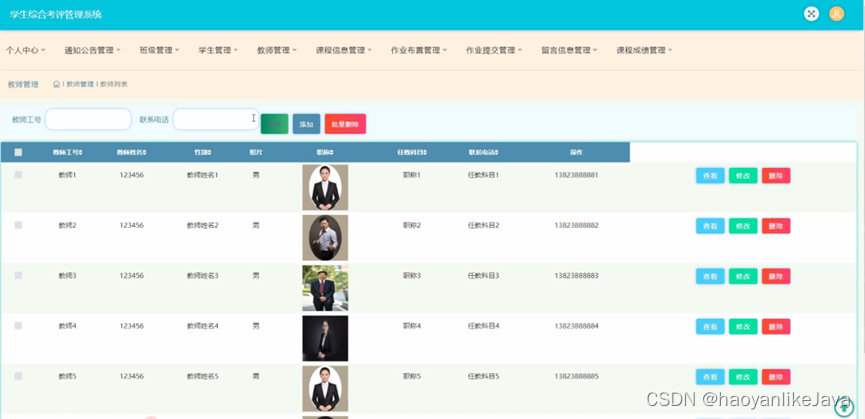
Task: Open photo thumbnail in 教师4 row
Action: (x=325, y=339)
